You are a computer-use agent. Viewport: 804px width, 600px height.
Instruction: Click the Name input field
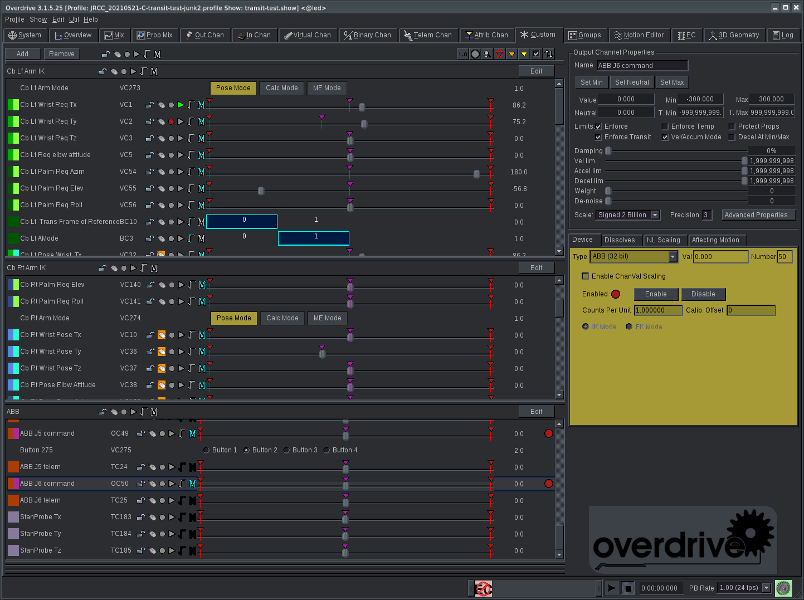pyautogui.click(x=642, y=66)
